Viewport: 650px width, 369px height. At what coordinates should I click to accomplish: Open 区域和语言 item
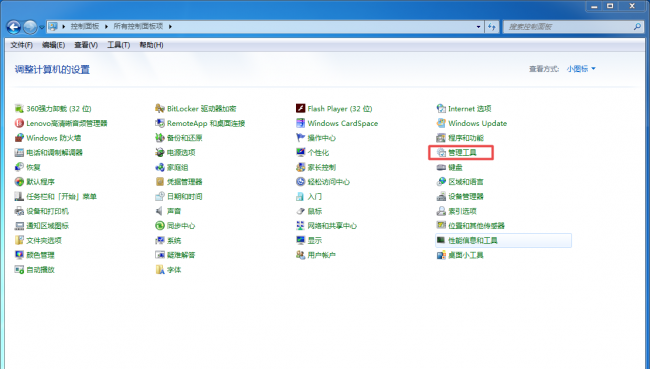click(460, 182)
